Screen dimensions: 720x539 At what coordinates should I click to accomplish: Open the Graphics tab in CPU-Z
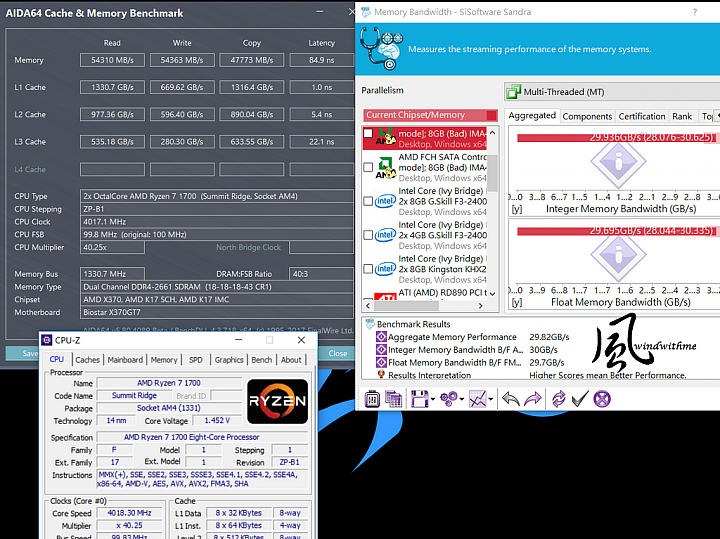tap(229, 360)
